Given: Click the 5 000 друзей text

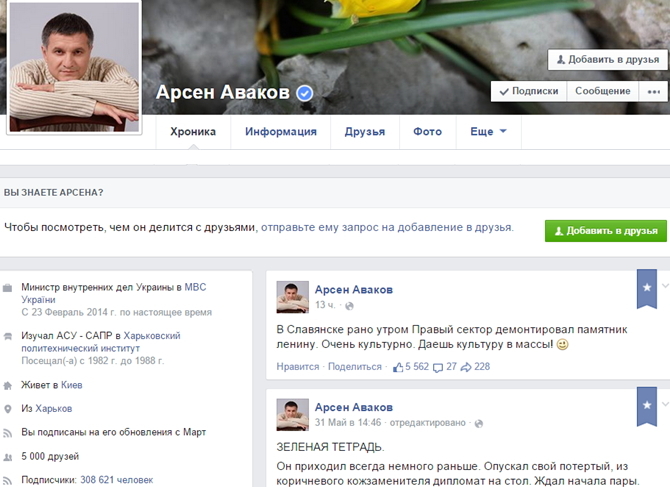Looking at the screenshot, I should (x=50, y=457).
